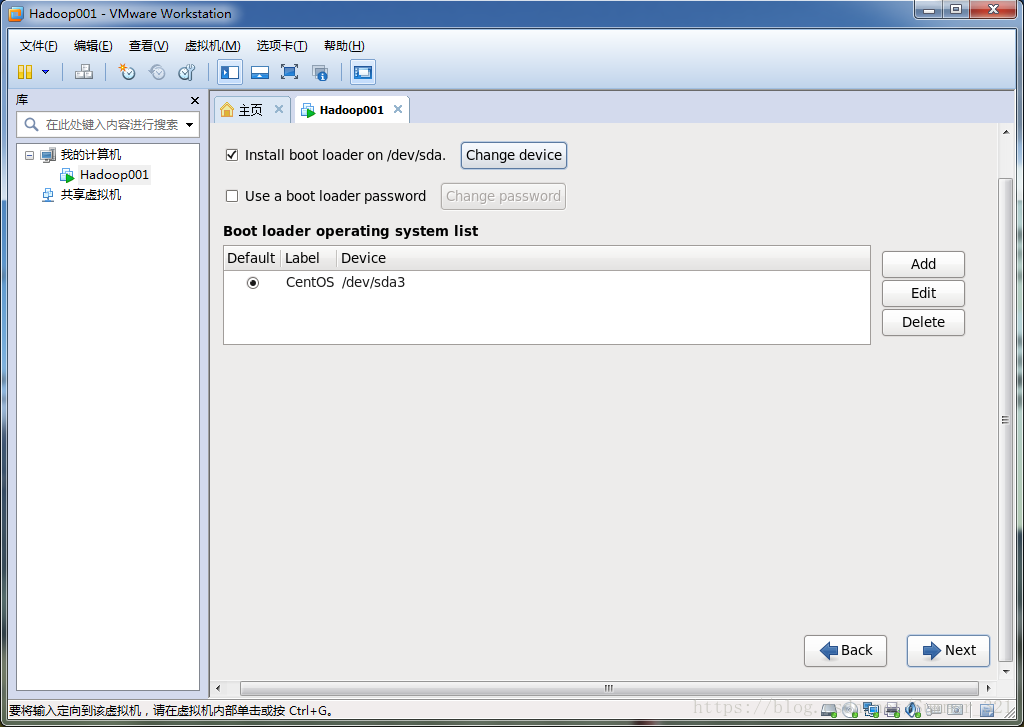The height and width of the screenshot is (727, 1024).
Task: Switch to the 主页 tab
Action: (251, 110)
